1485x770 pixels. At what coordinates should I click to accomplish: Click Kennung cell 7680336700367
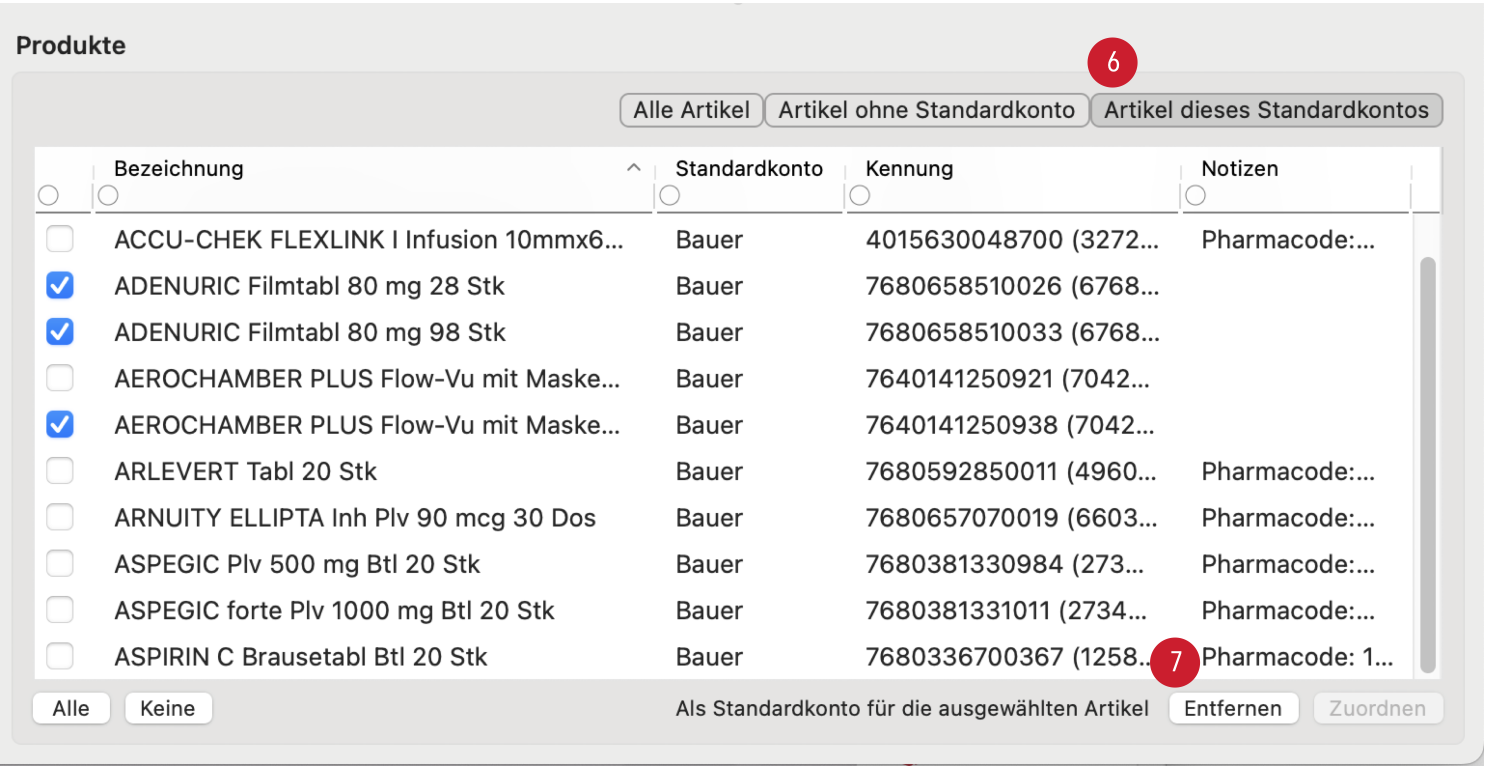pyautogui.click(x=1009, y=657)
